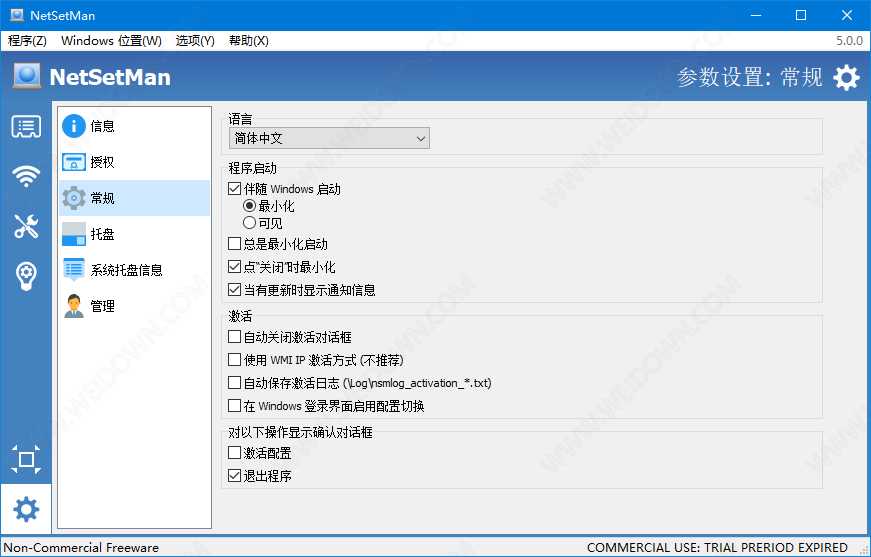Toggle 当有更新时显示通知信息 checkbox
The width and height of the screenshot is (871, 557).
[x=234, y=290]
